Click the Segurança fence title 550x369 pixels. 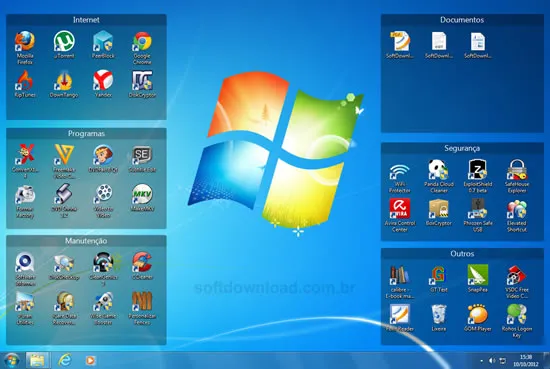click(x=462, y=148)
